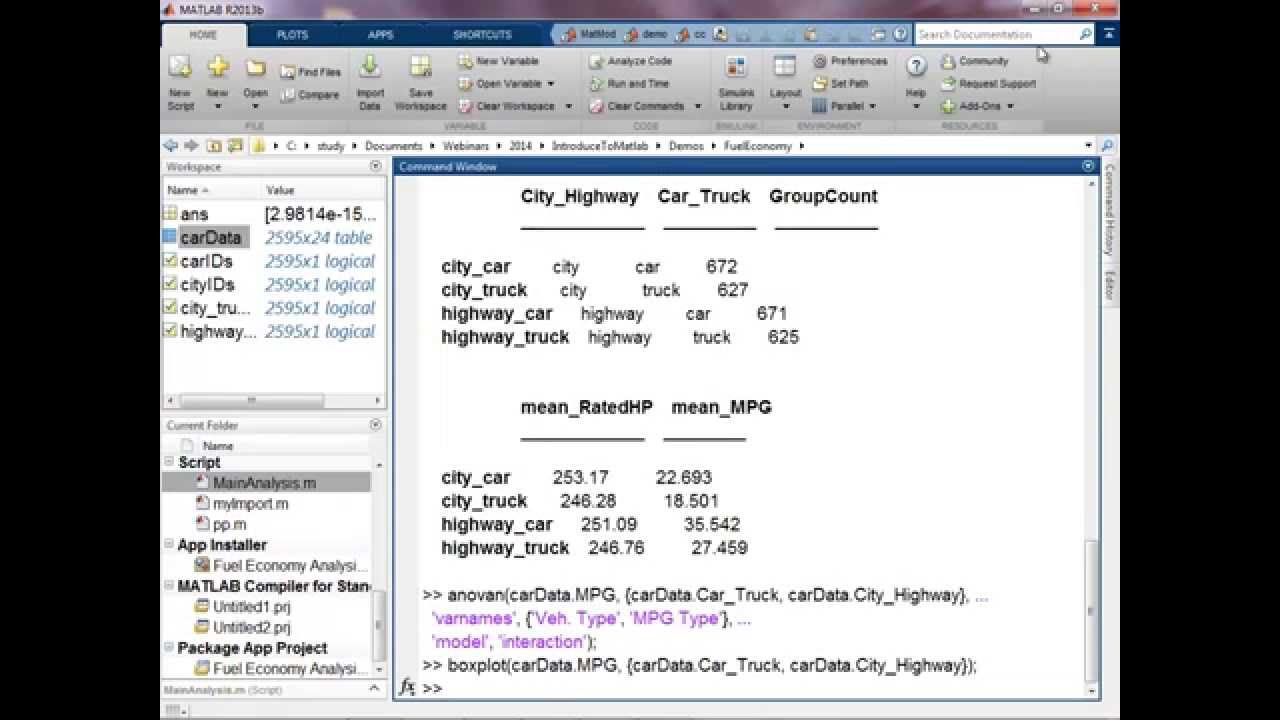Click the Find Files button

pyautogui.click(x=310, y=72)
